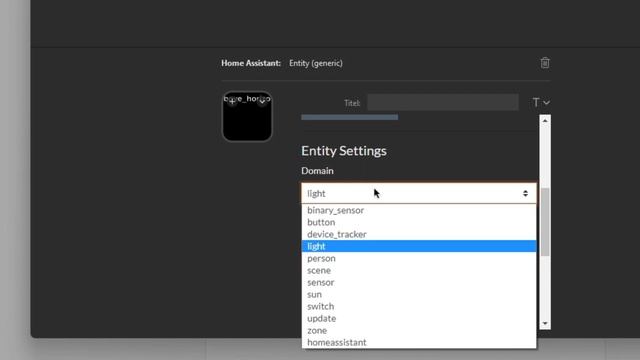Delete the action with the trash icon
Screen dimensions: 640x360
click(x=545, y=63)
